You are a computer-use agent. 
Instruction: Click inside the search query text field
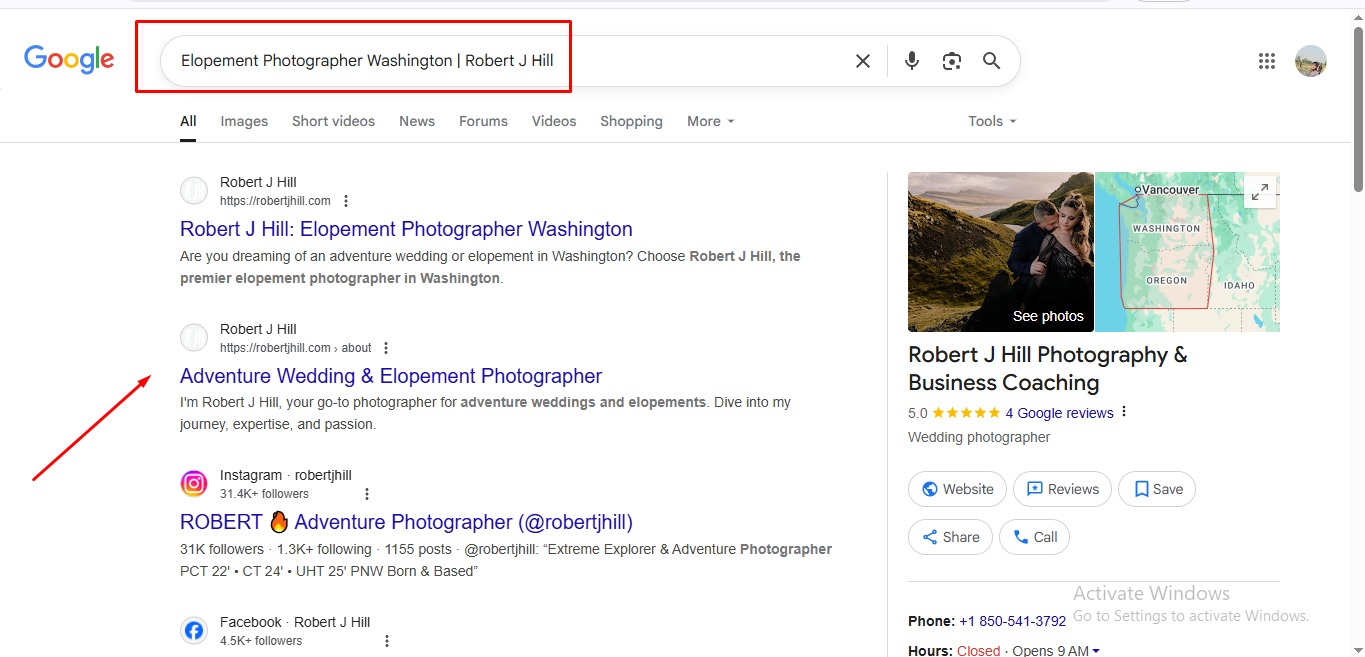(x=500, y=61)
